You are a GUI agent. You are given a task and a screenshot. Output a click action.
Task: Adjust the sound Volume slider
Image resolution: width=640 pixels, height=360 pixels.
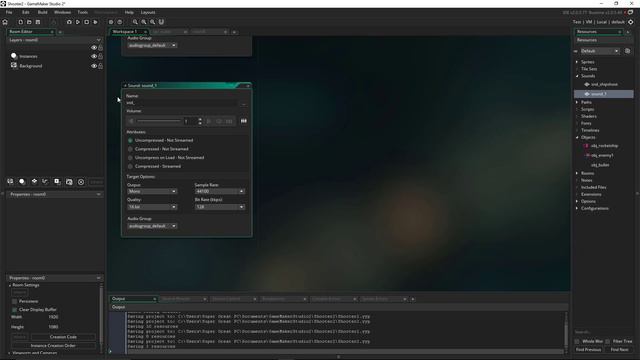pyautogui.click(x=158, y=121)
